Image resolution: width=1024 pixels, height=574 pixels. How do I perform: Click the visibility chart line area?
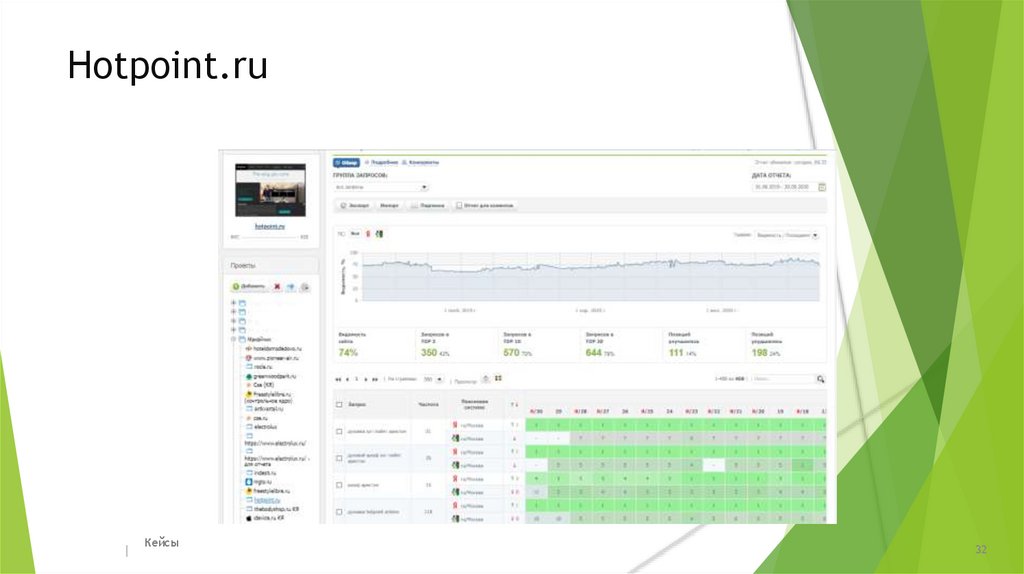point(590,276)
